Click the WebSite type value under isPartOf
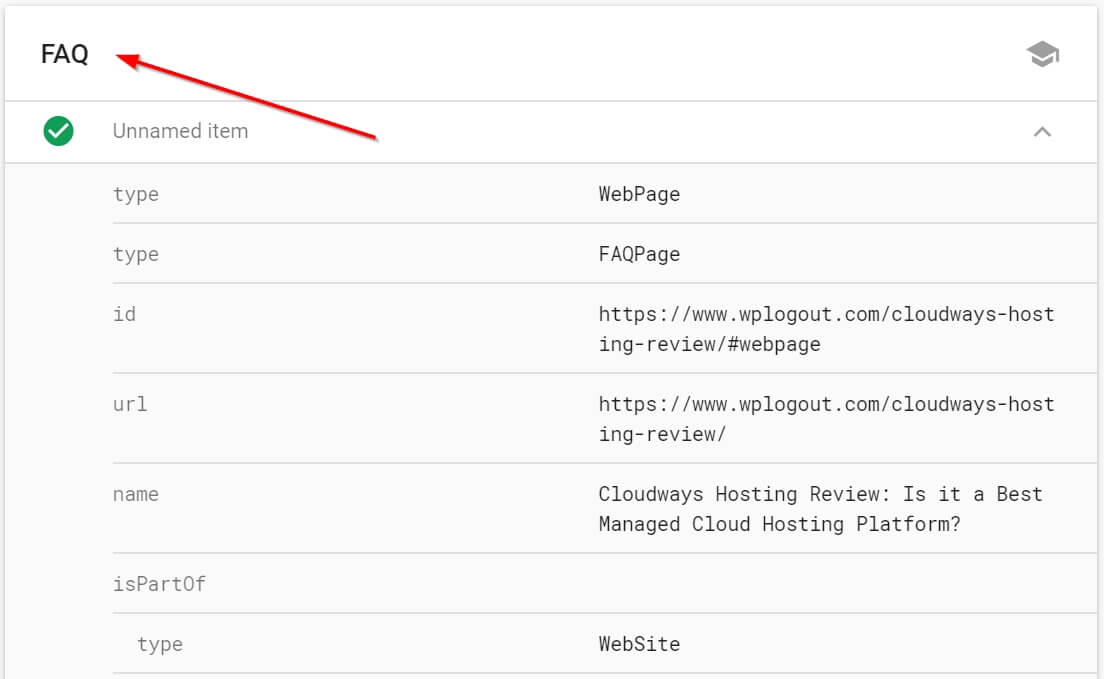Screen dimensions: 1104x679 pos(638,643)
